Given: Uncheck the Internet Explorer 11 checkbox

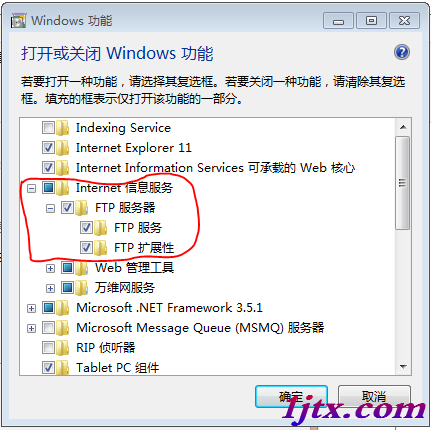Looking at the screenshot, I should pyautogui.click(x=48, y=148).
